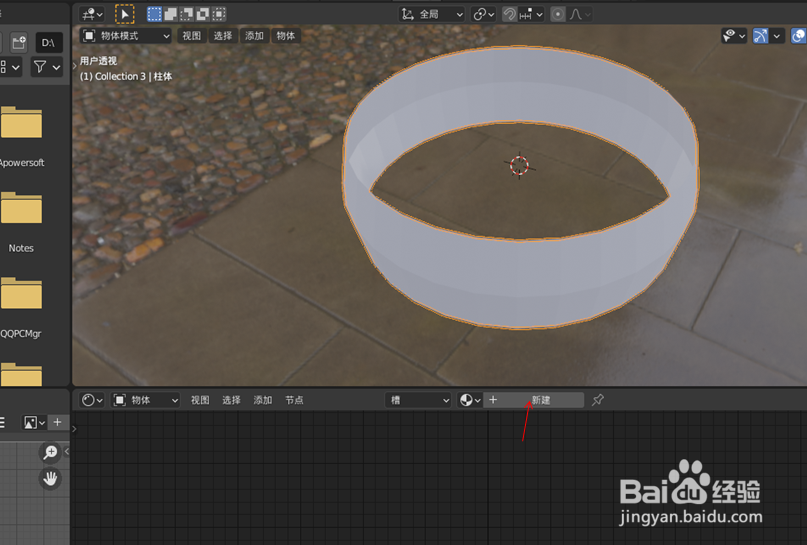Browse materials with the sphere icon
The width and height of the screenshot is (807, 545).
pyautogui.click(x=470, y=400)
